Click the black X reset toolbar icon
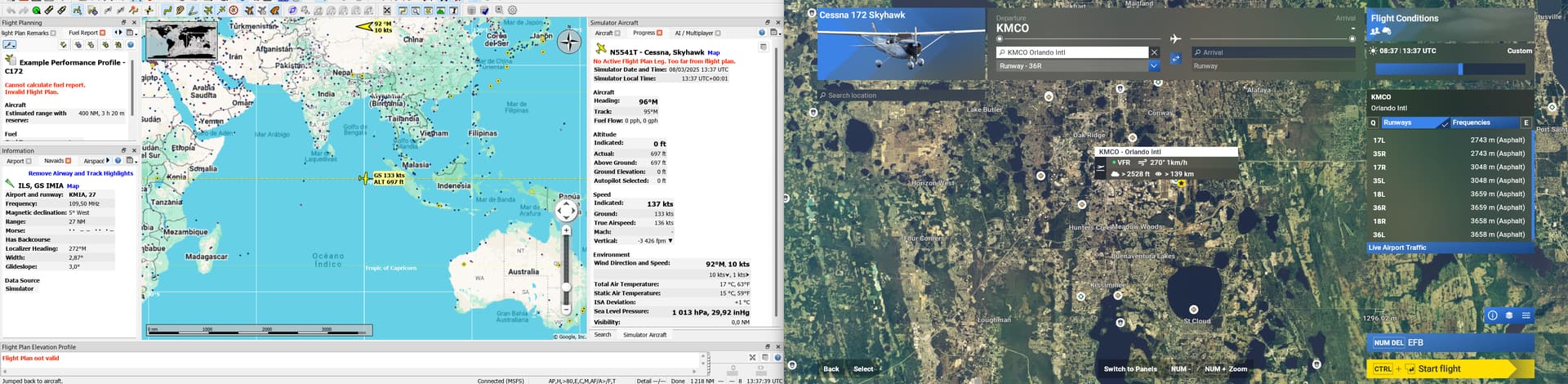The height and width of the screenshot is (384, 1568). (387, 11)
